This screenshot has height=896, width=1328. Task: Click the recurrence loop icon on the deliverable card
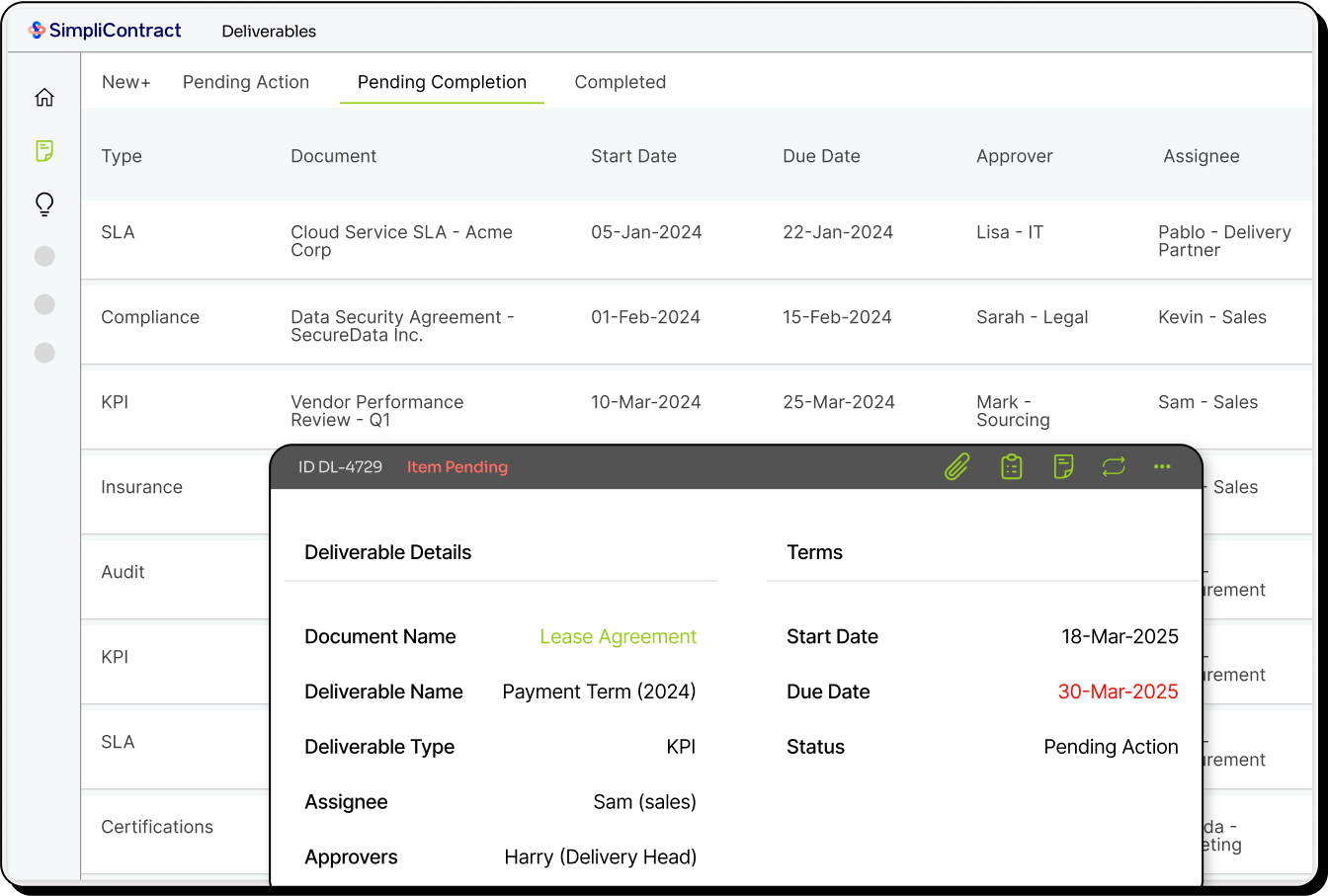(1114, 466)
